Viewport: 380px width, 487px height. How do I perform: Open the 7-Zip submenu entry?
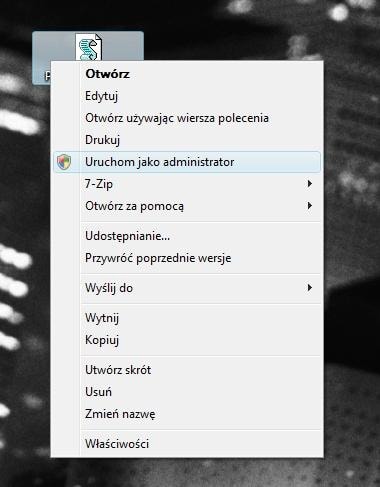tap(187, 184)
